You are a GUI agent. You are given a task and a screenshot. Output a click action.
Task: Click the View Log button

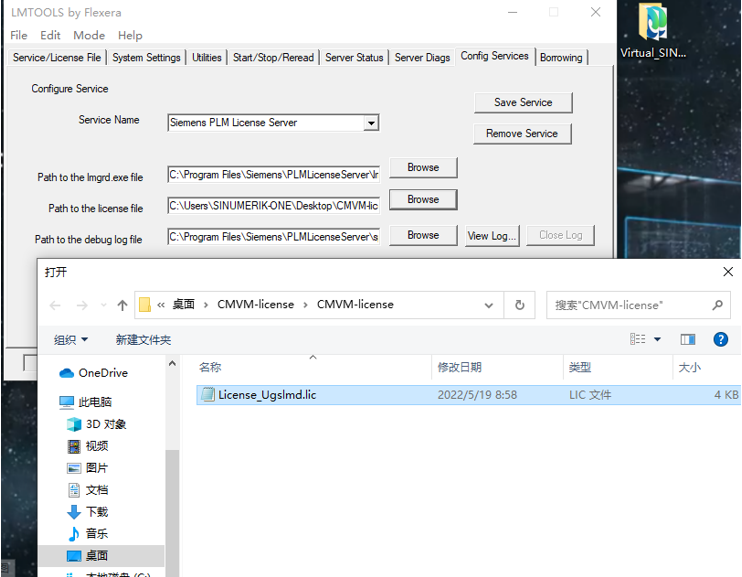click(x=492, y=236)
